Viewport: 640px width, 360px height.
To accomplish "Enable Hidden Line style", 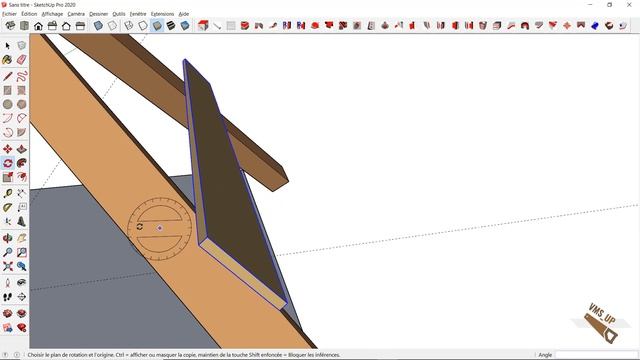I will coord(143,26).
